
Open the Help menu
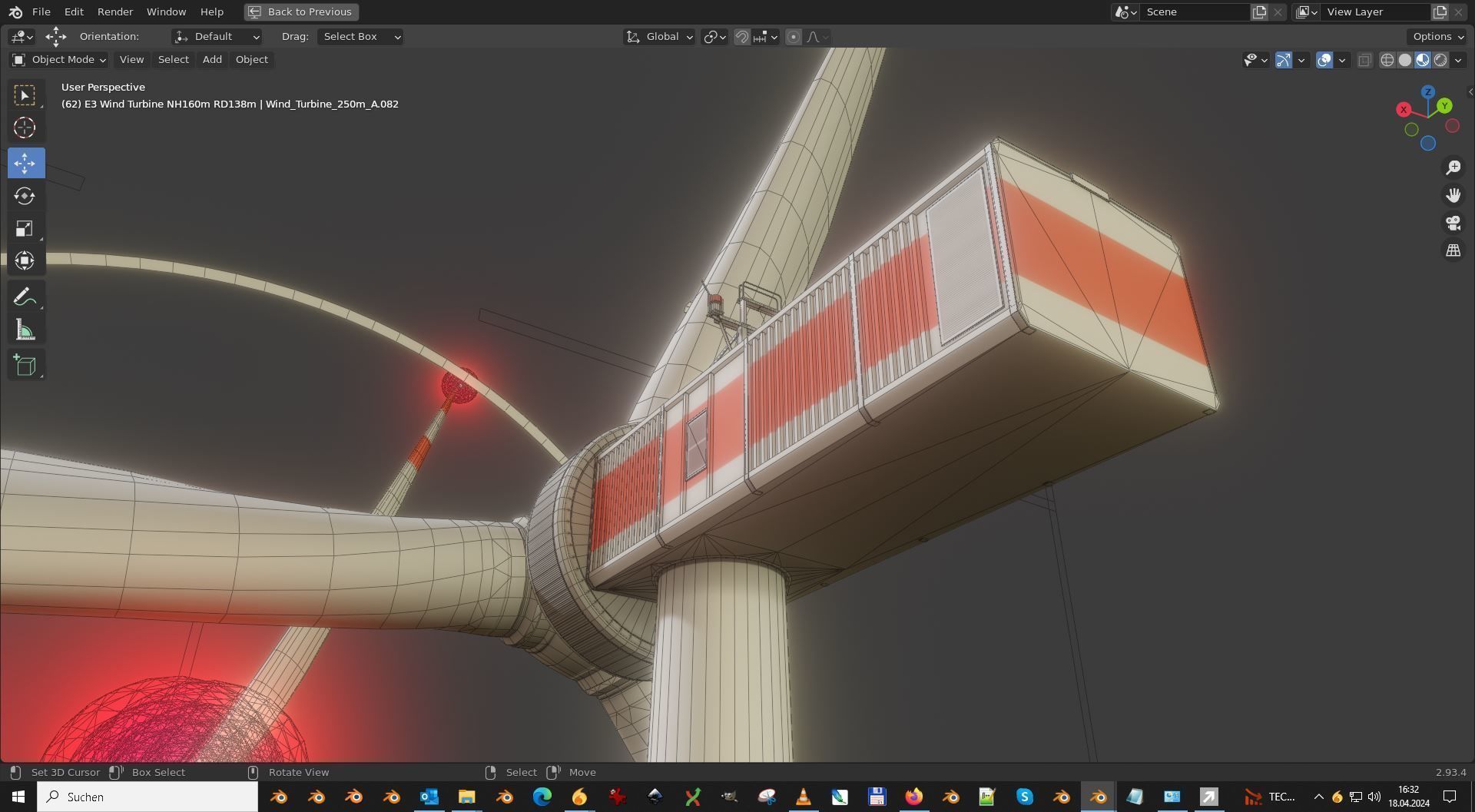point(212,12)
